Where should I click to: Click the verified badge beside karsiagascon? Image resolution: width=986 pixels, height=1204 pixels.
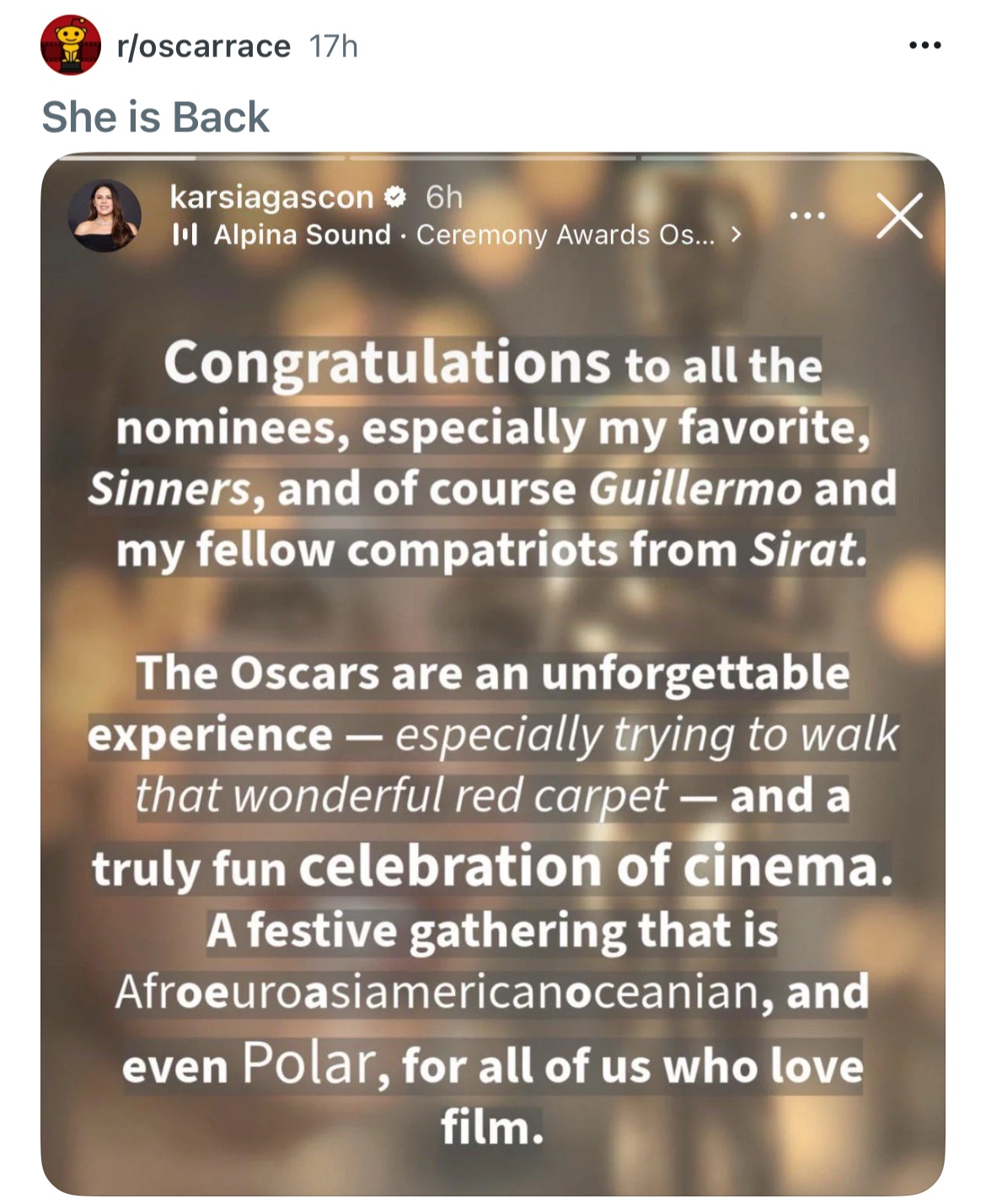(394, 197)
